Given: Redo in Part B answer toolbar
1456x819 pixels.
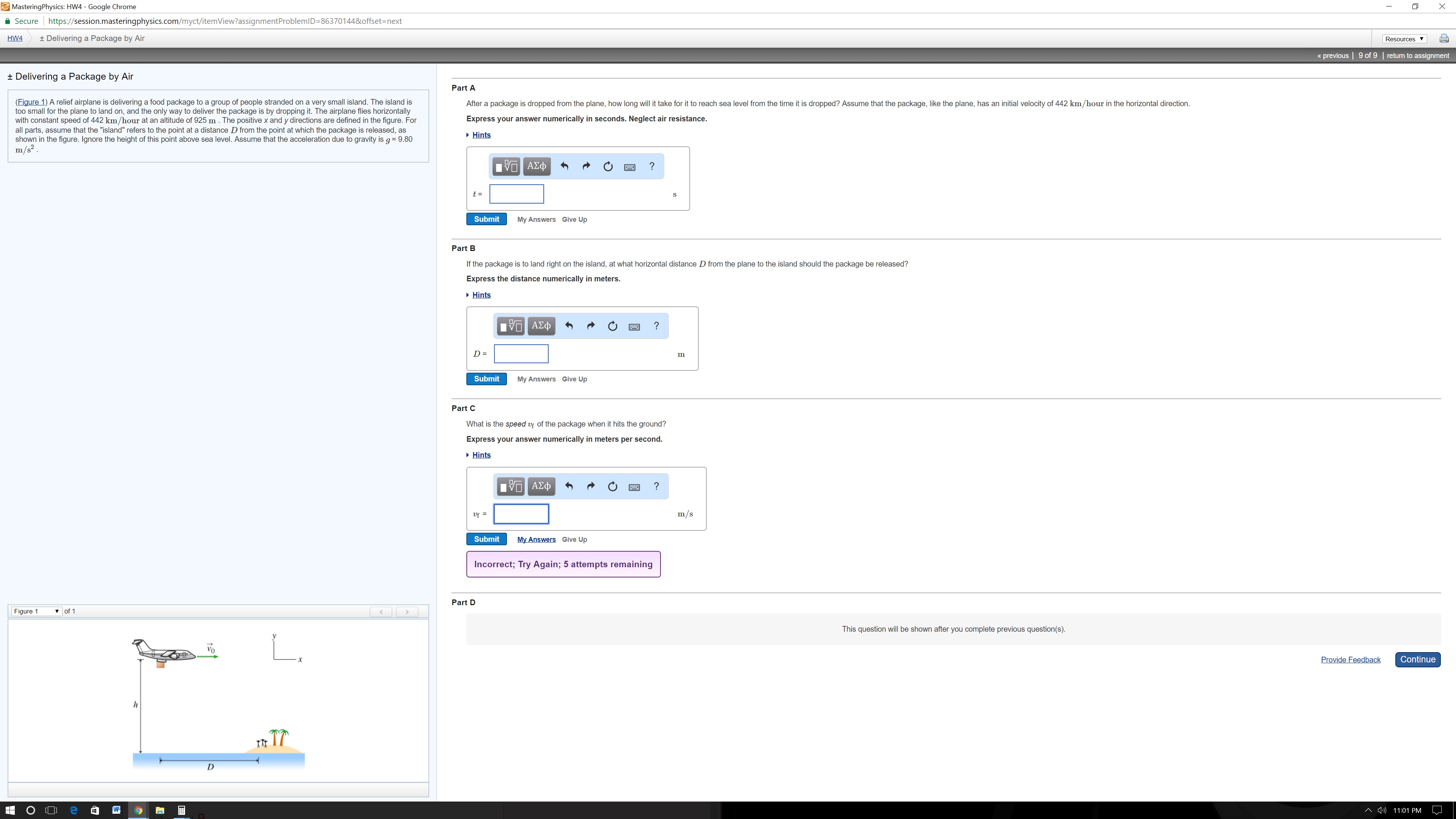Looking at the screenshot, I should [591, 326].
